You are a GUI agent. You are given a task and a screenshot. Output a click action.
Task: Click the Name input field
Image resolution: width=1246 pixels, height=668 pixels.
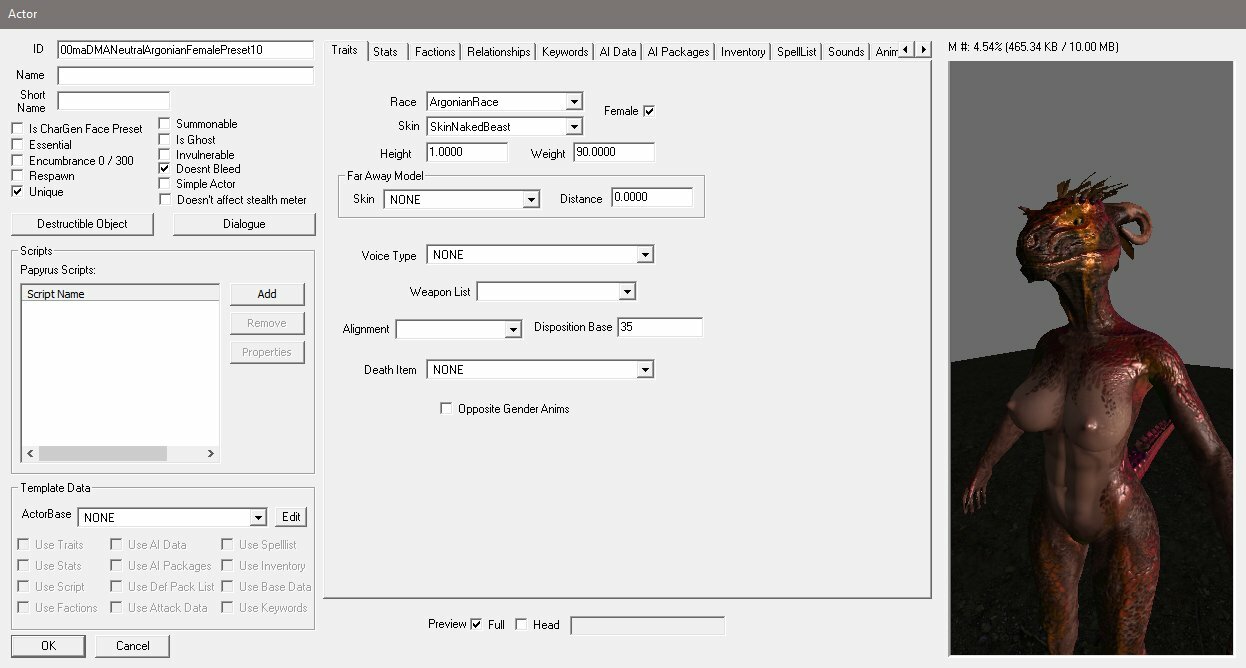[x=186, y=76]
